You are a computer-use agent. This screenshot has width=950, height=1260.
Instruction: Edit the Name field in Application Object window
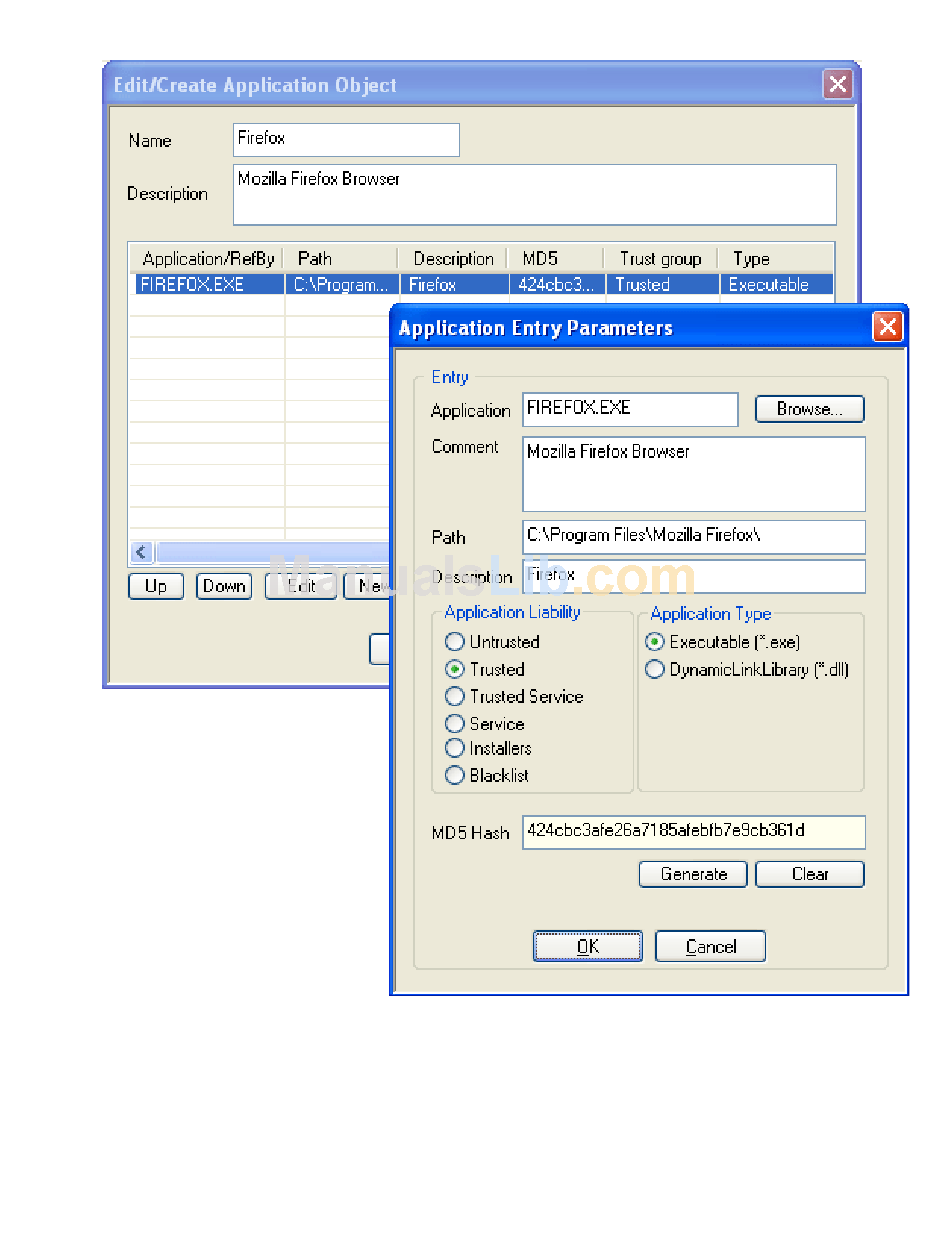[346, 140]
